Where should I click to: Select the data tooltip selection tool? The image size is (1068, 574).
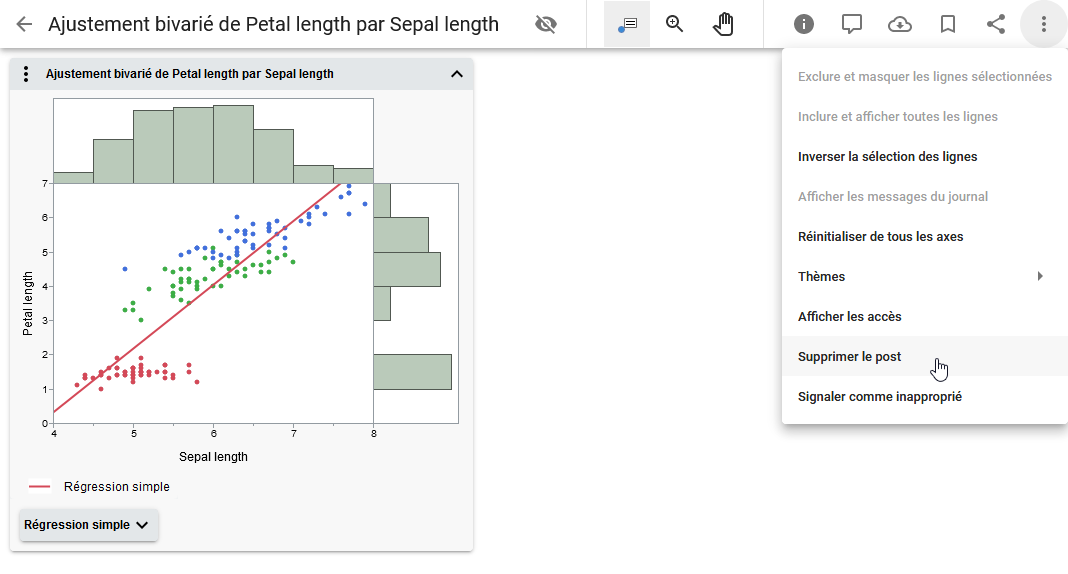click(x=627, y=24)
